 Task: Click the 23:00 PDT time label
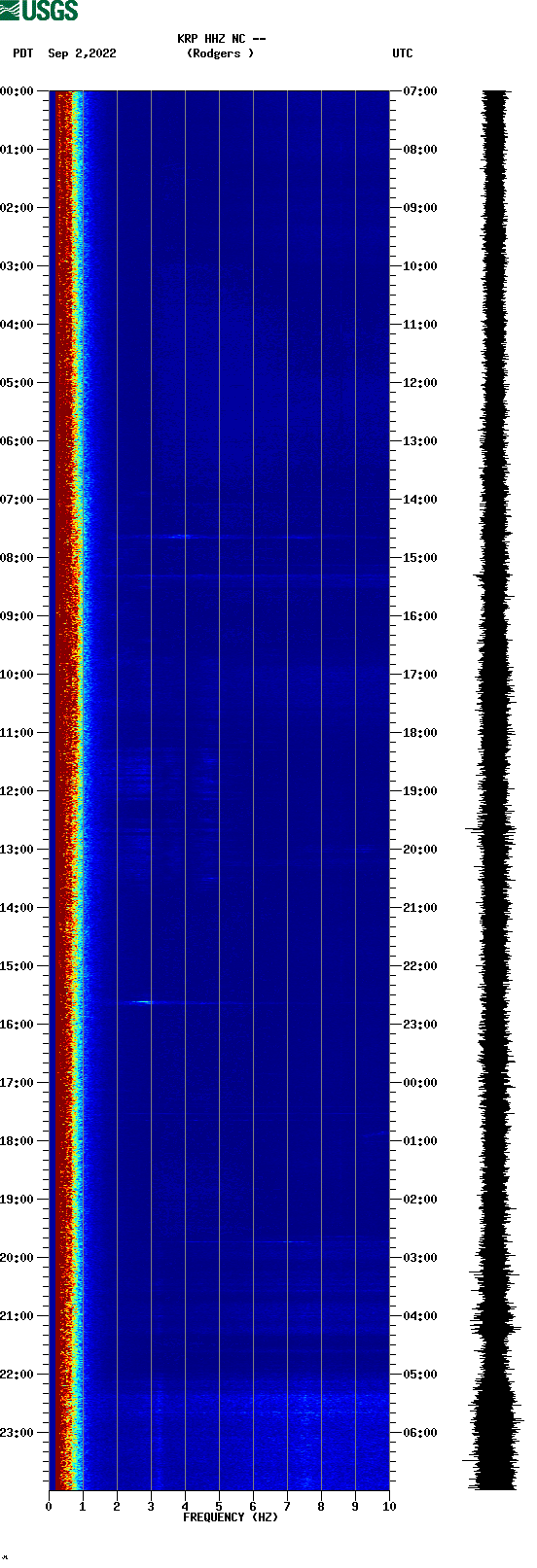click(x=18, y=1433)
